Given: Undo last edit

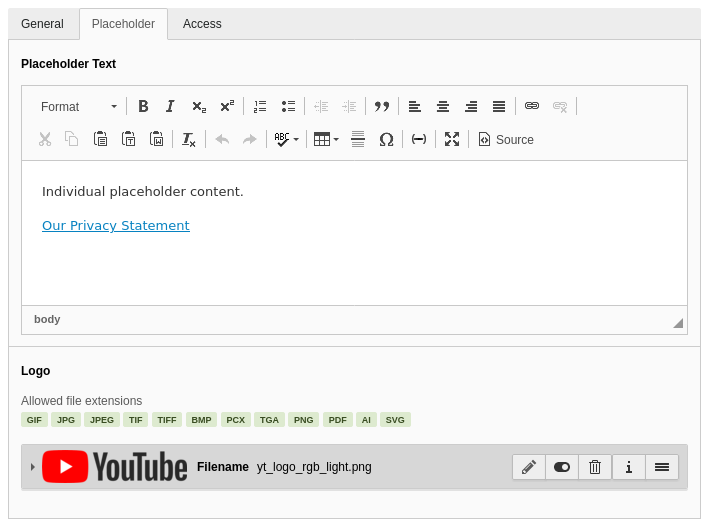Looking at the screenshot, I should pos(222,139).
